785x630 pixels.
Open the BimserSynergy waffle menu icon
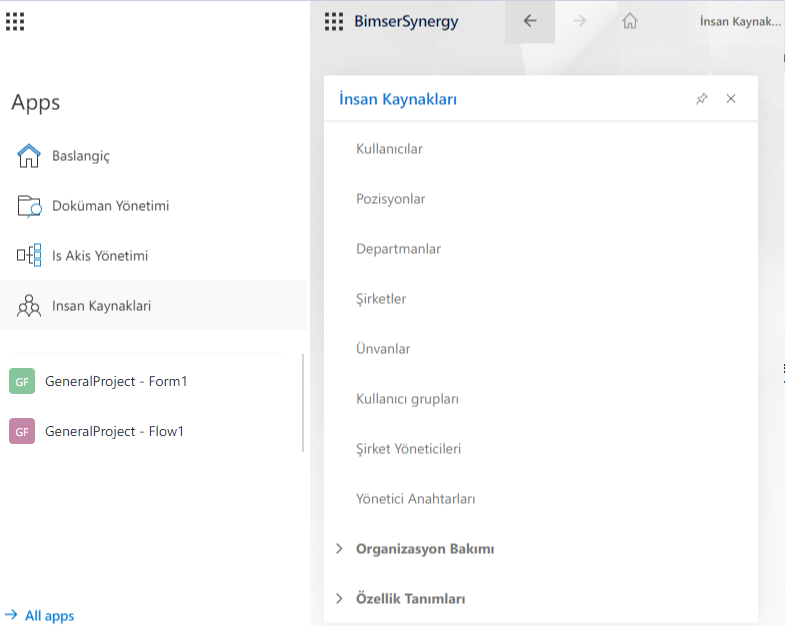click(334, 21)
